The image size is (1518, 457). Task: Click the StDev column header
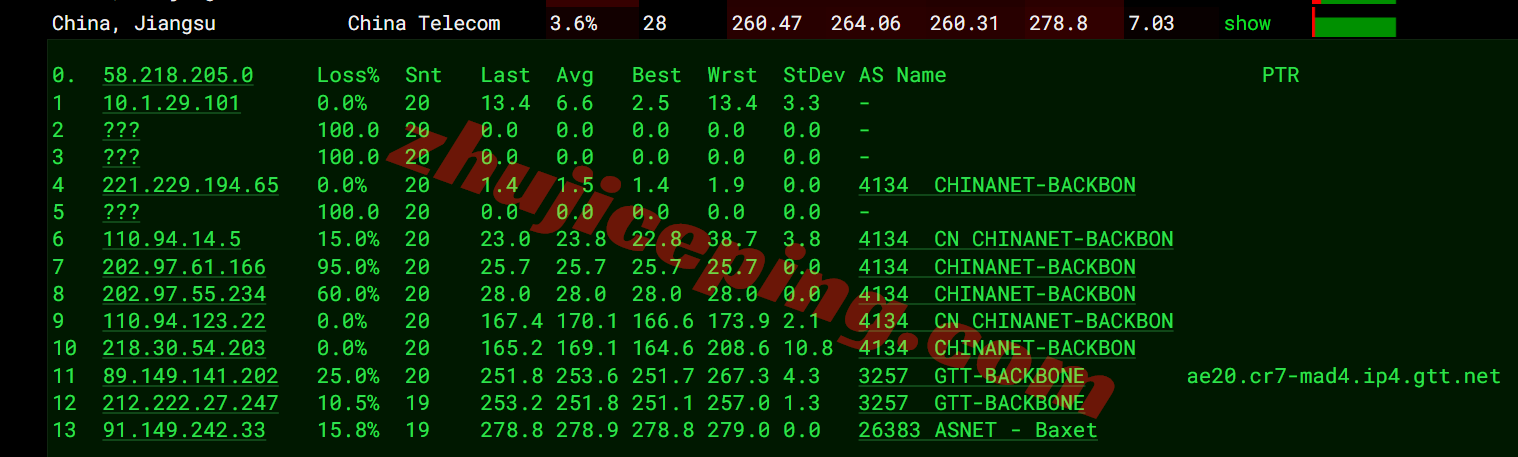[x=814, y=75]
